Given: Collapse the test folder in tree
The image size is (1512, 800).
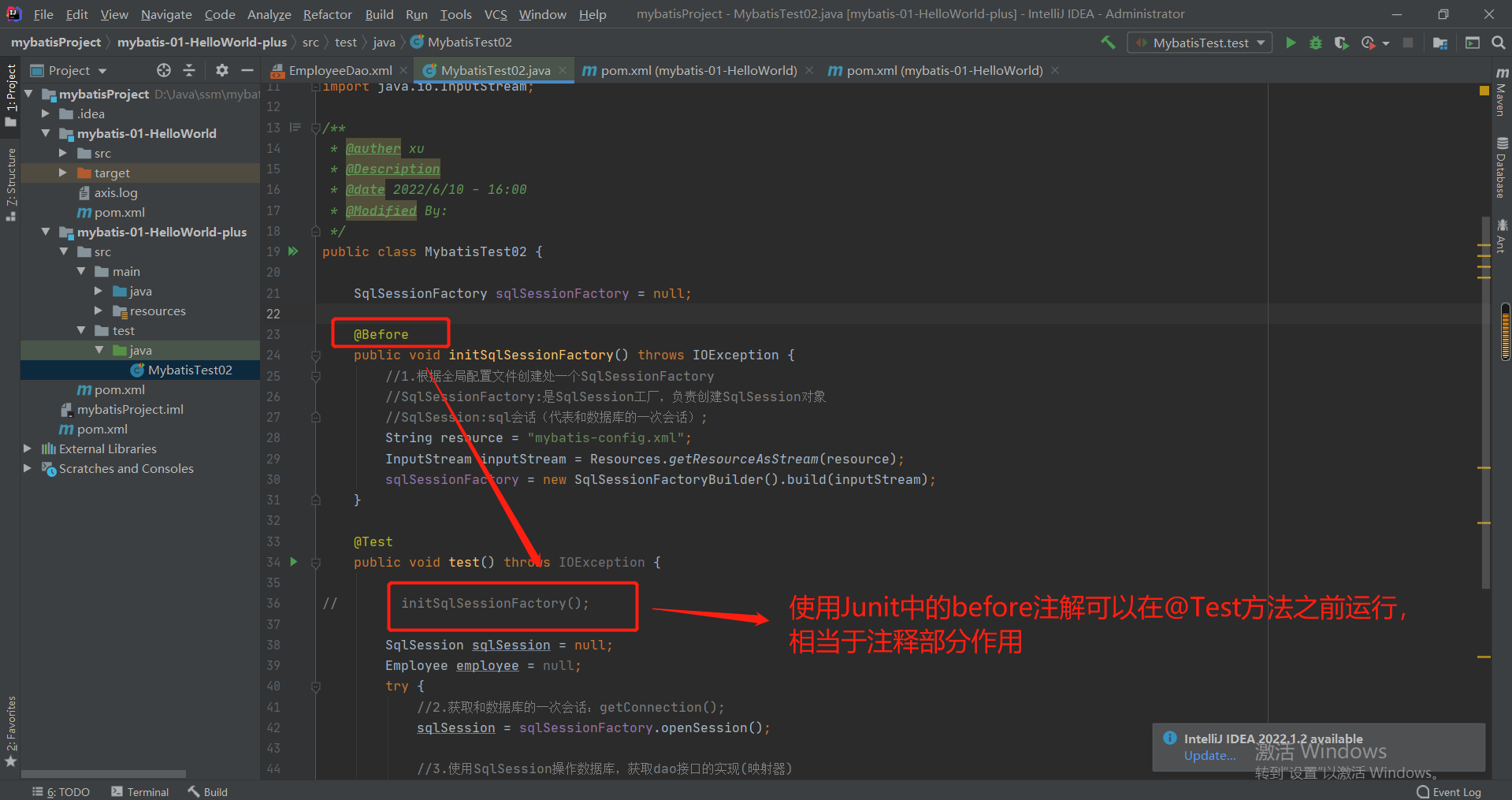Looking at the screenshot, I should tap(81, 330).
